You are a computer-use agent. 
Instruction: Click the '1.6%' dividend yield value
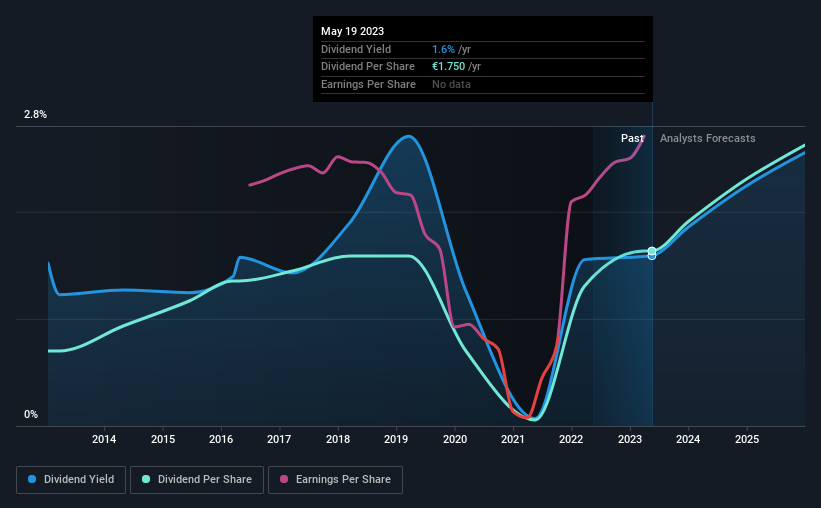pos(443,49)
